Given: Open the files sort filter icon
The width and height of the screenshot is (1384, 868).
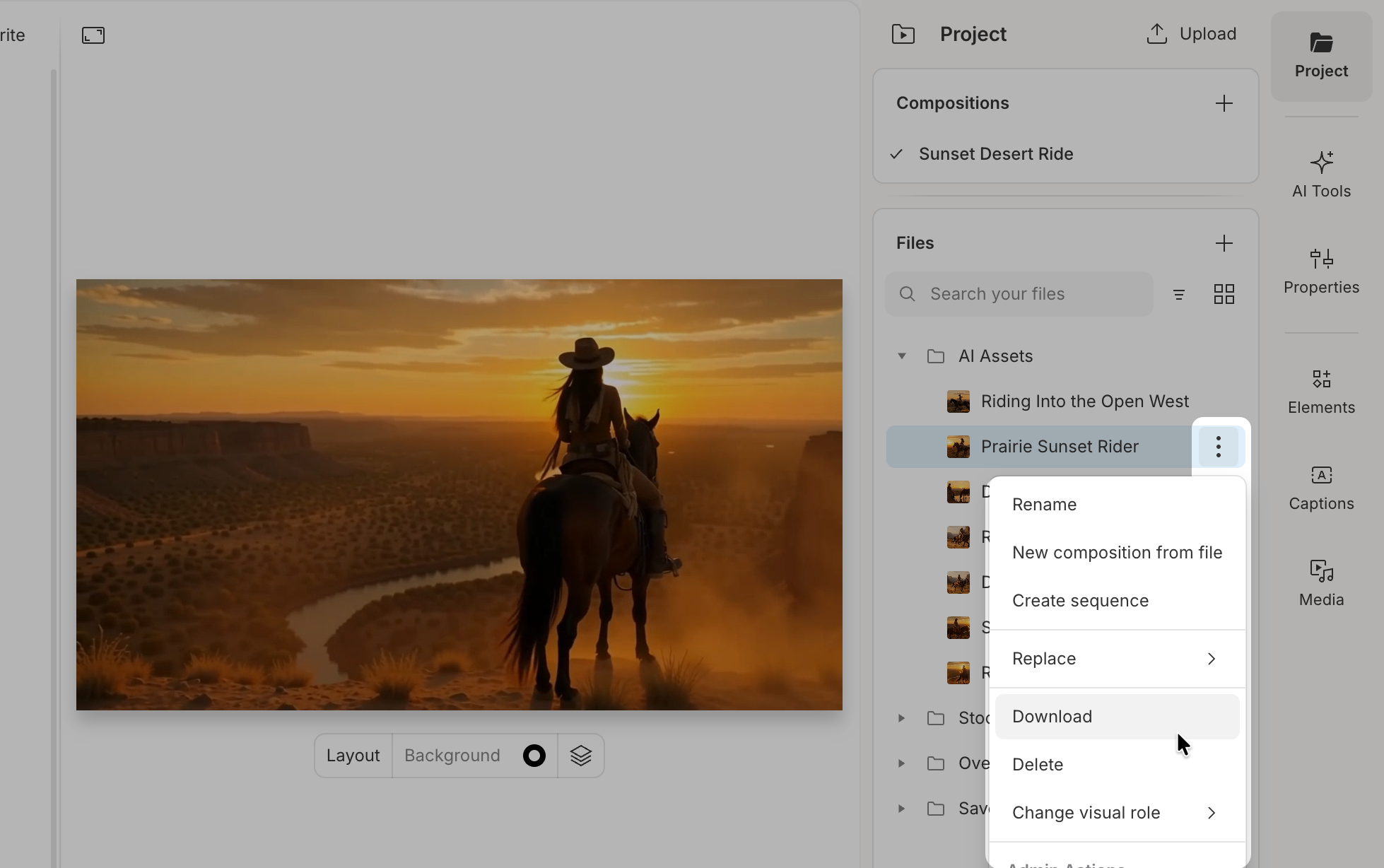Looking at the screenshot, I should pyautogui.click(x=1178, y=294).
